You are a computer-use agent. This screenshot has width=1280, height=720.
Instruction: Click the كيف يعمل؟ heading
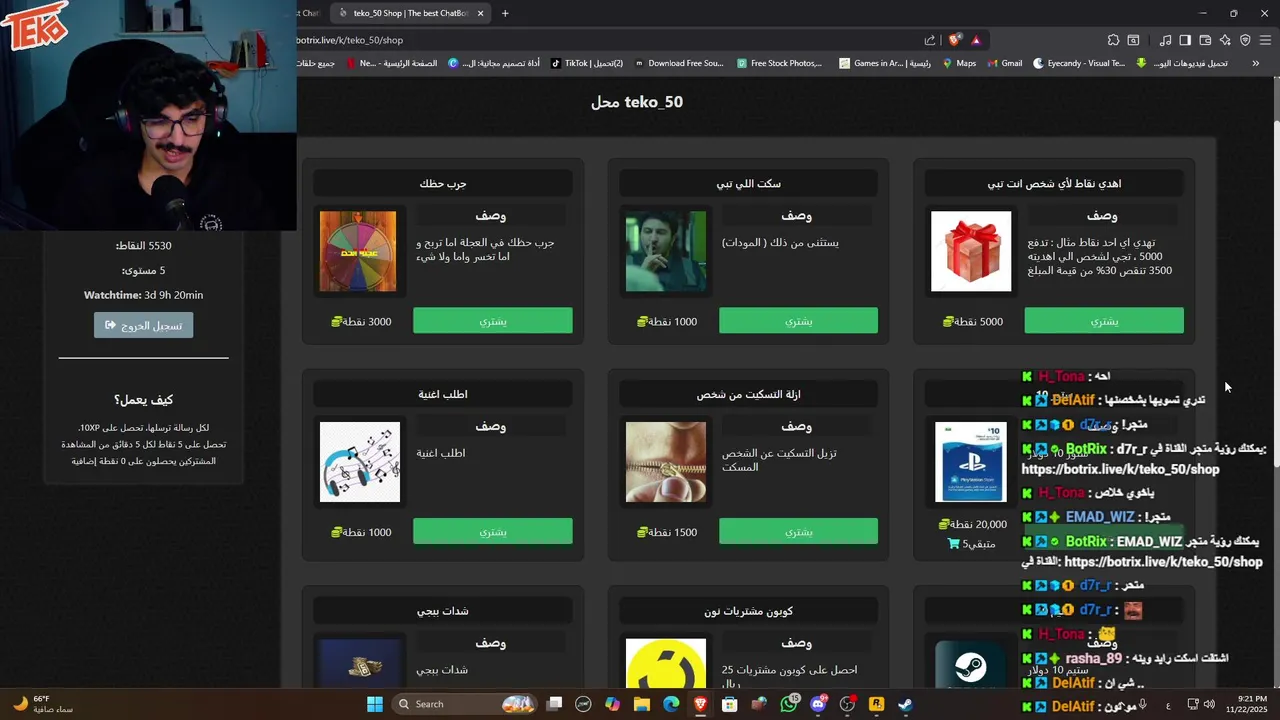(x=143, y=399)
